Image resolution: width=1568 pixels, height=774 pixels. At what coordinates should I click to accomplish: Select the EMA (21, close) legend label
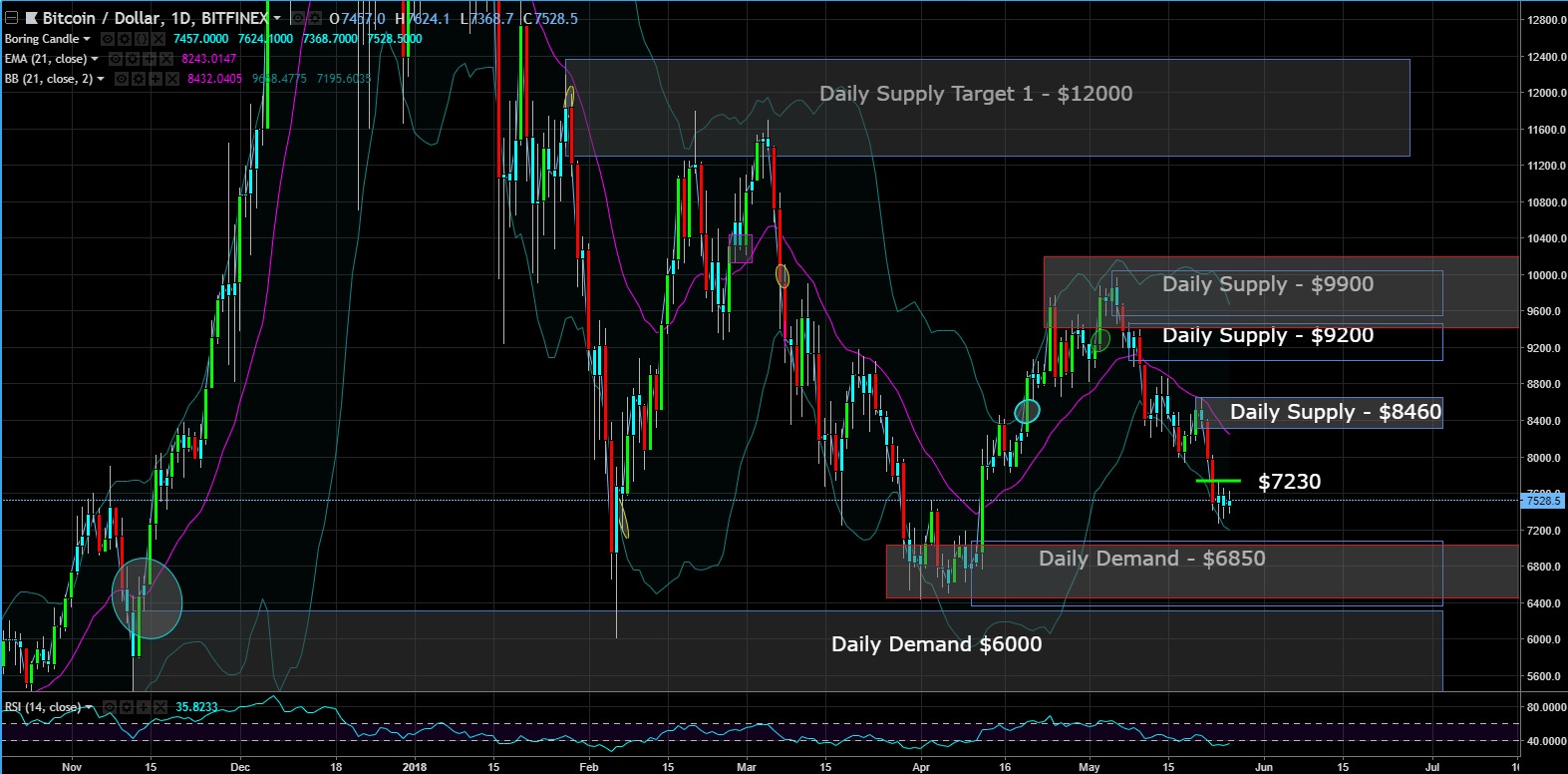point(46,59)
